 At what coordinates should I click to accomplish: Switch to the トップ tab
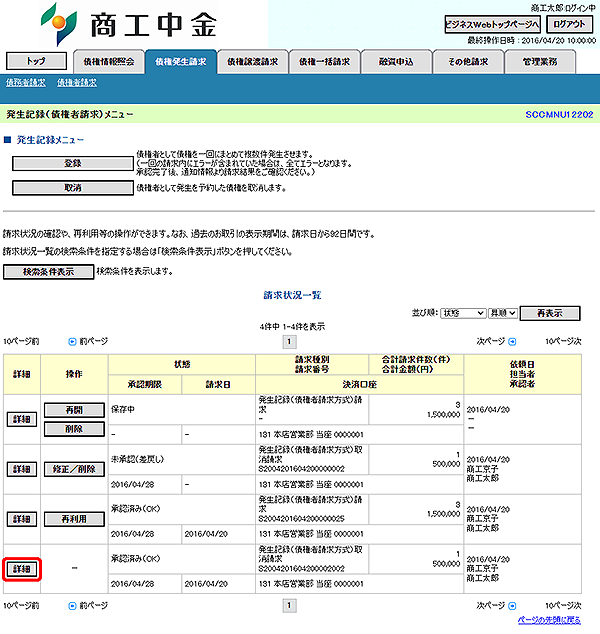pos(36,61)
